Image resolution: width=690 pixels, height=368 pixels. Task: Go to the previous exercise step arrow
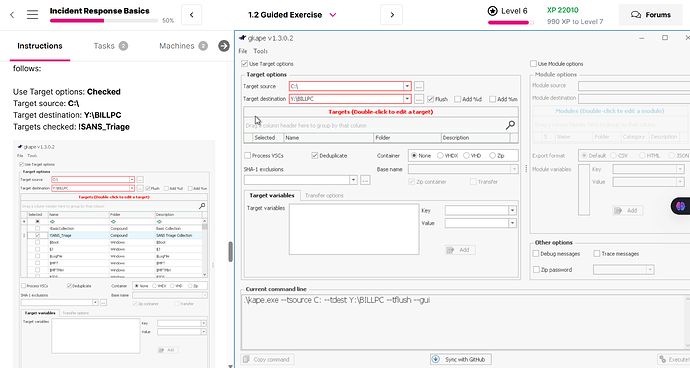coord(191,15)
